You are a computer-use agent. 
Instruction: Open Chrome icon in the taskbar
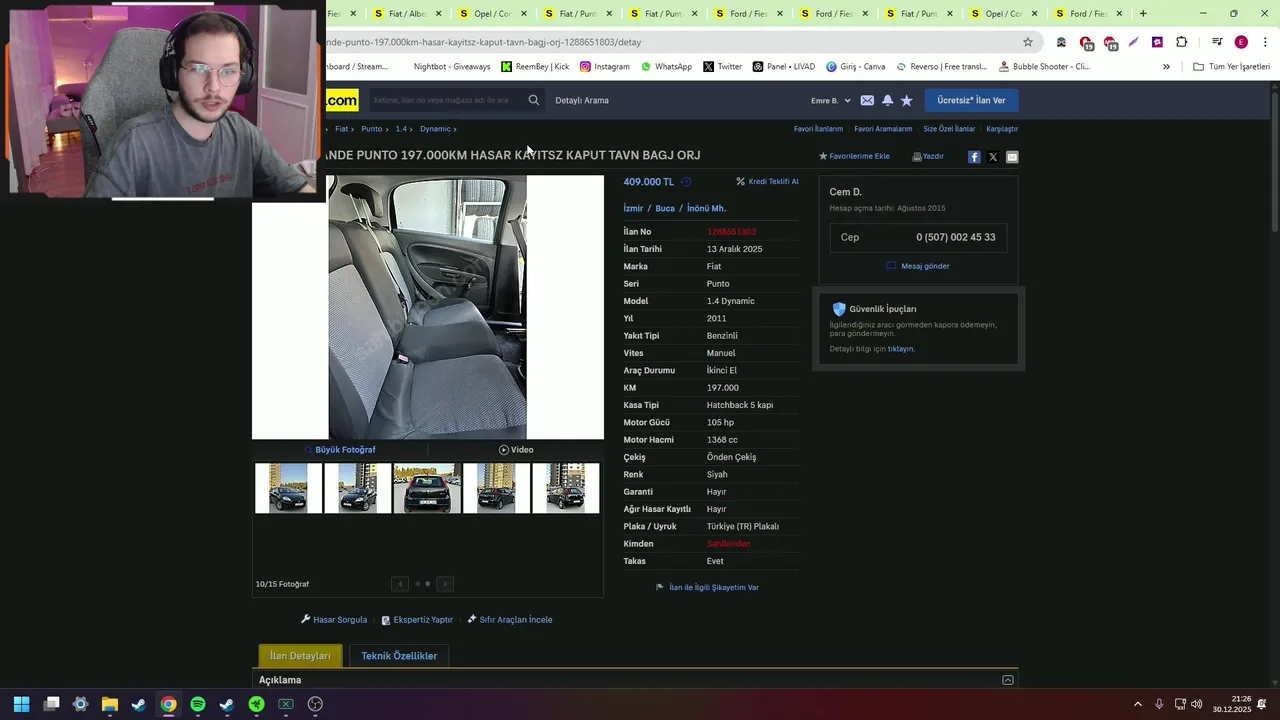click(168, 704)
